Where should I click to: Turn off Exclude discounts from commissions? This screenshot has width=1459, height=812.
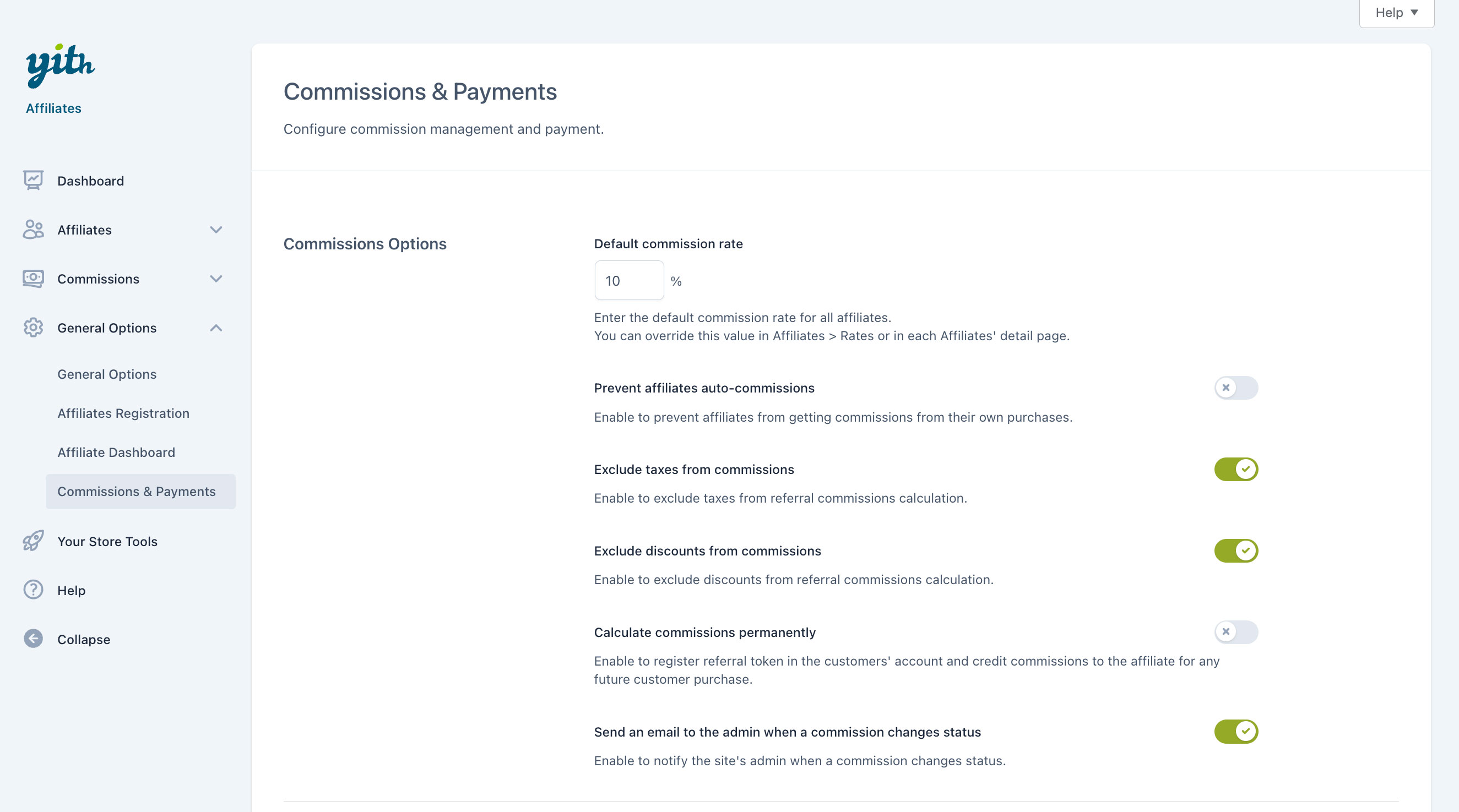click(x=1236, y=551)
